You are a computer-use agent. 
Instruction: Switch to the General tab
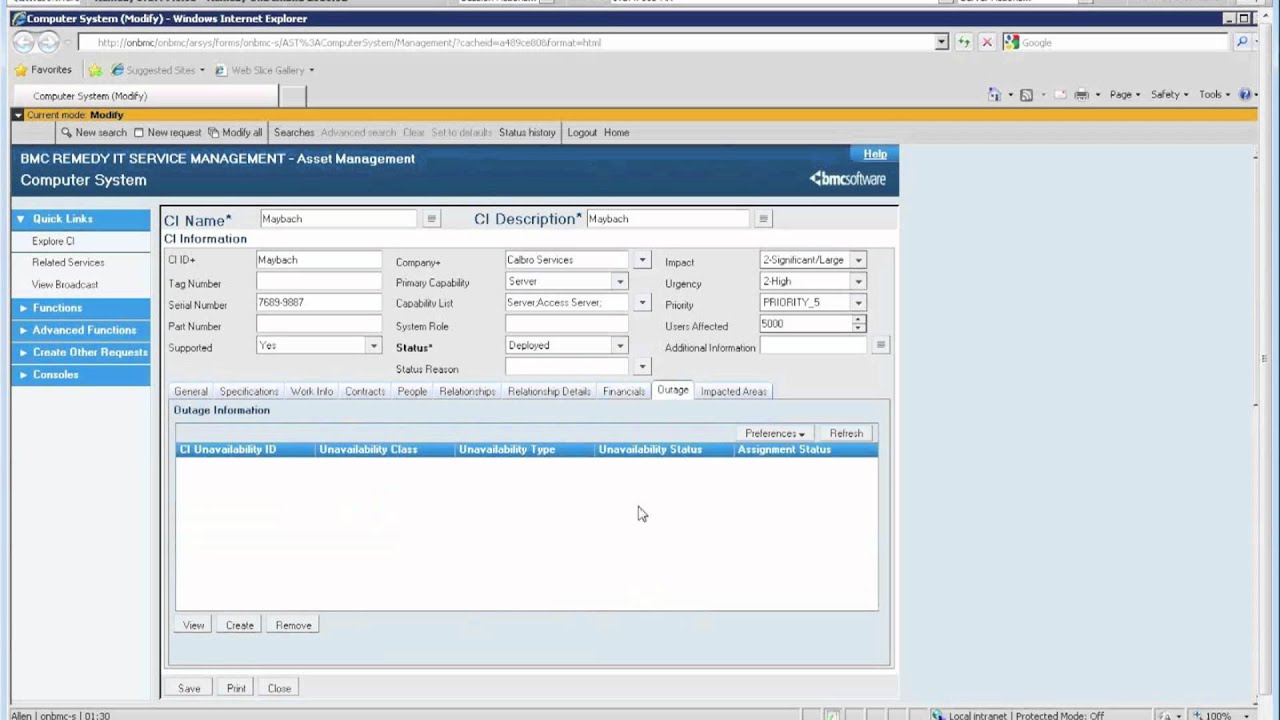tap(191, 391)
